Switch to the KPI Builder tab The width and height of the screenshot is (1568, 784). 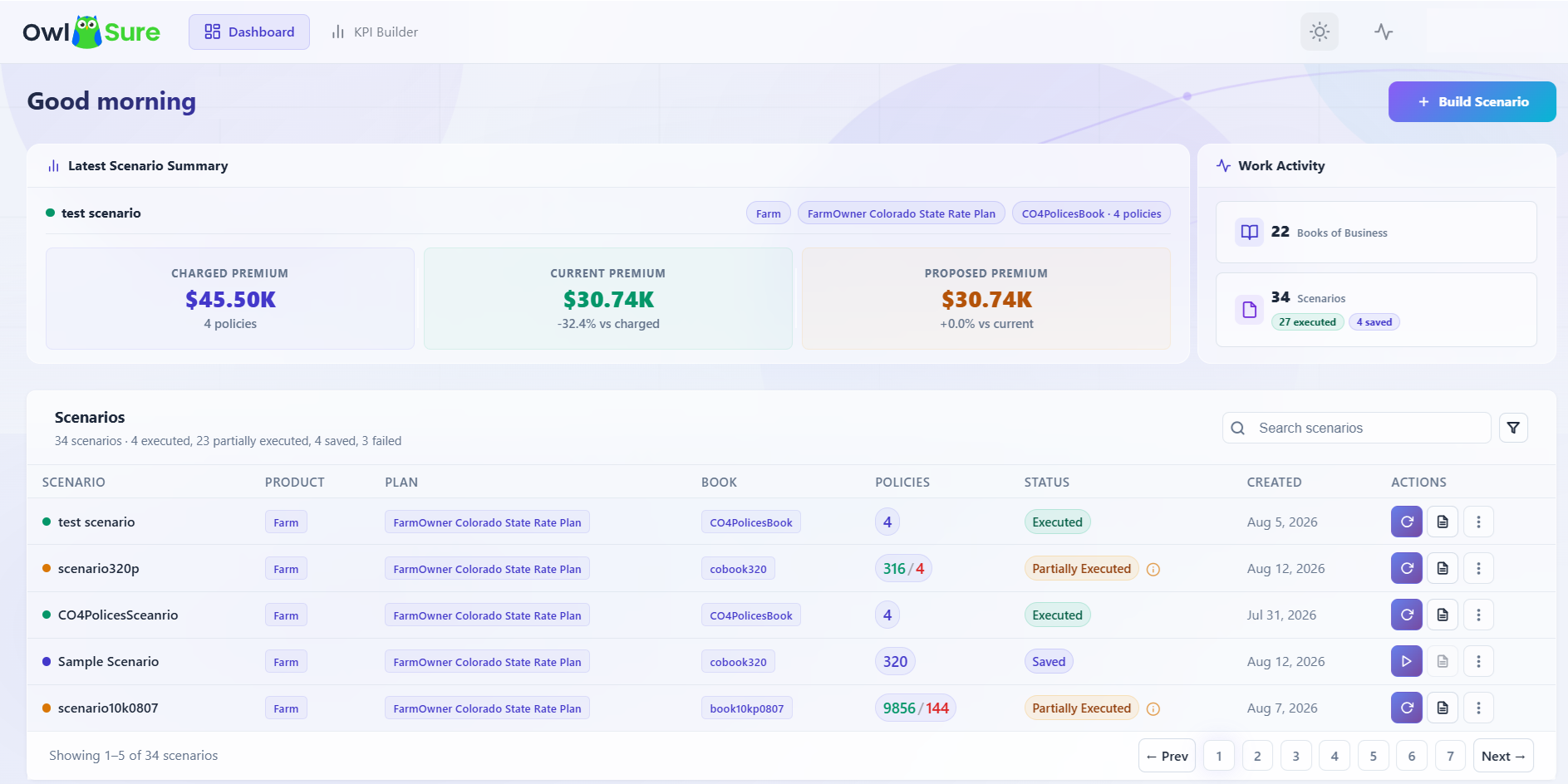pyautogui.click(x=375, y=32)
